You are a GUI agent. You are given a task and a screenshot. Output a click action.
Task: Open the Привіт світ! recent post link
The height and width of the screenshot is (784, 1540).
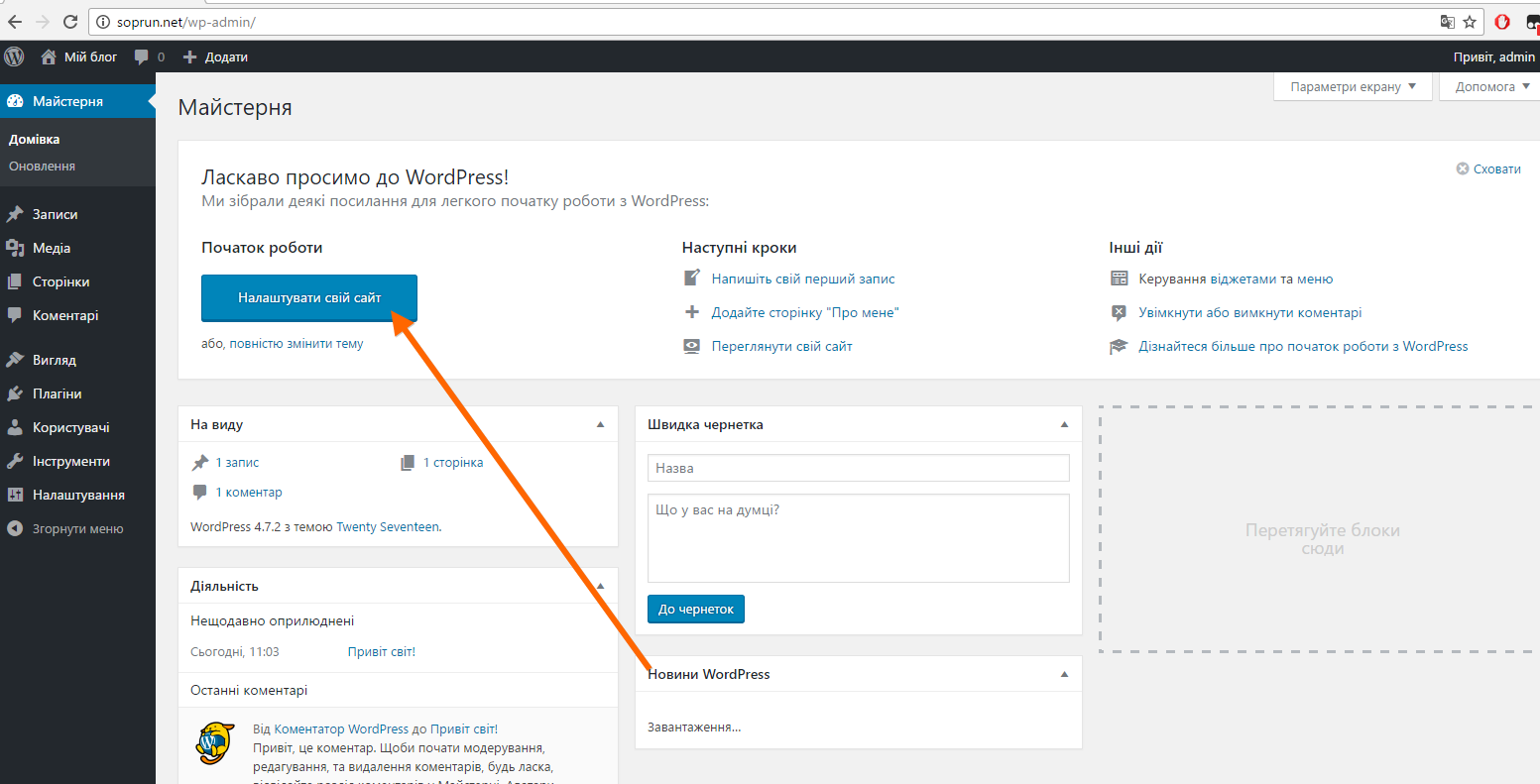point(382,651)
